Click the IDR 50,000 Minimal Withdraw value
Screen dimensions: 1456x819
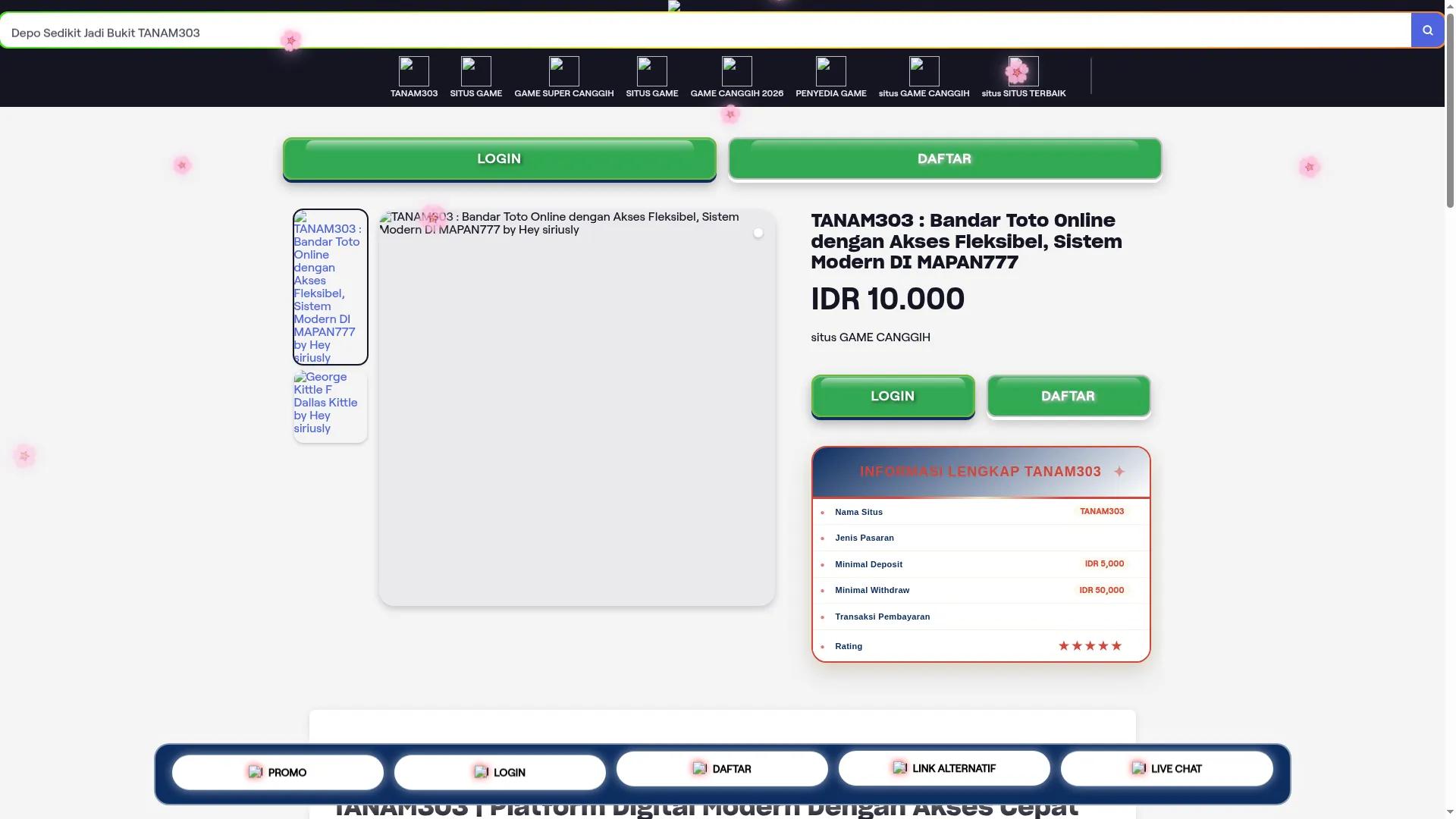(x=1102, y=590)
